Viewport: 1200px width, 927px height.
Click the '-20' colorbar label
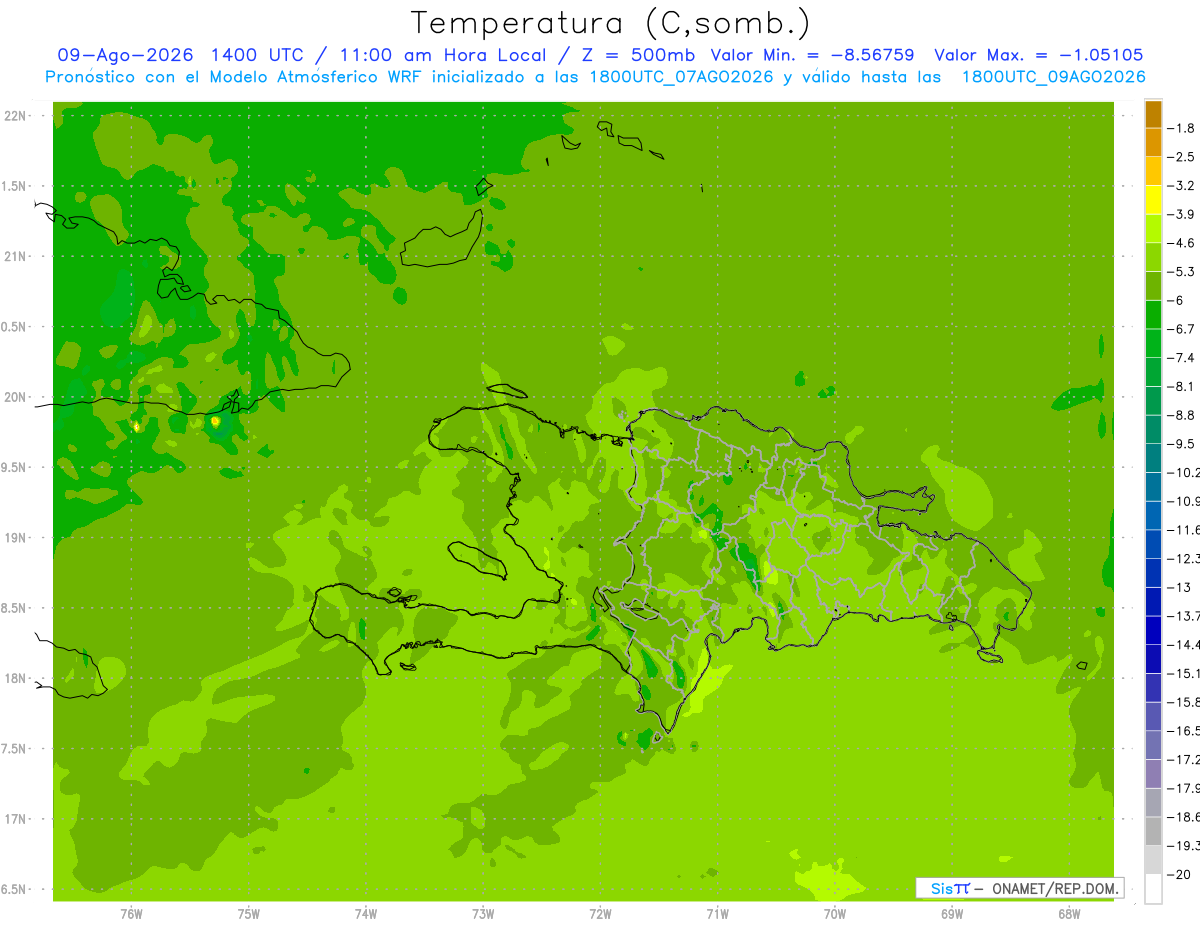tap(1181, 874)
